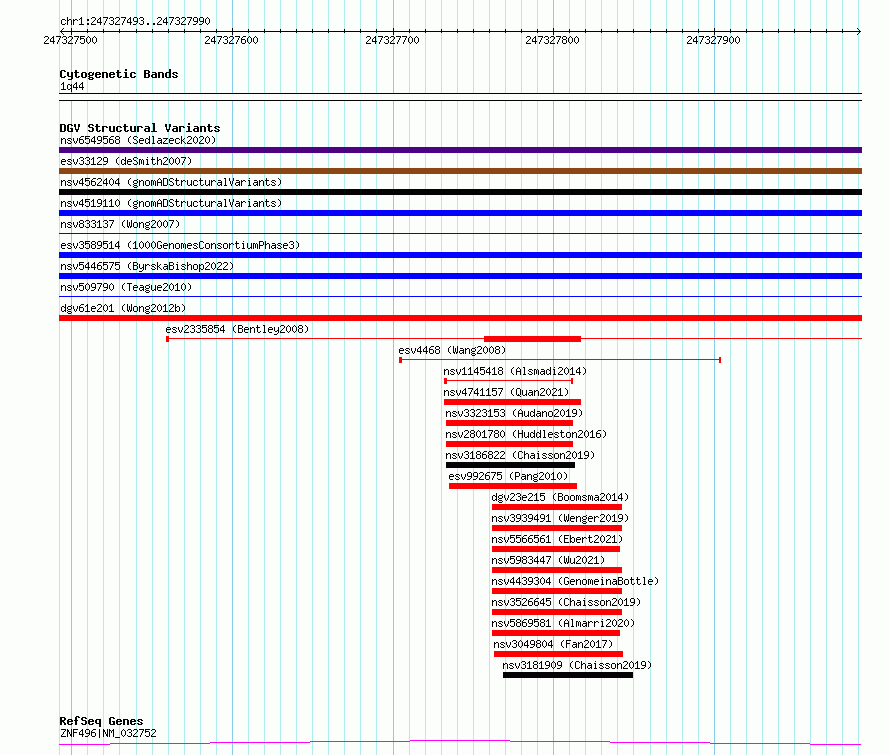Click the Cytogenetic Bands track heading
Image resolution: width=890 pixels, height=755 pixels.
click(x=118, y=74)
